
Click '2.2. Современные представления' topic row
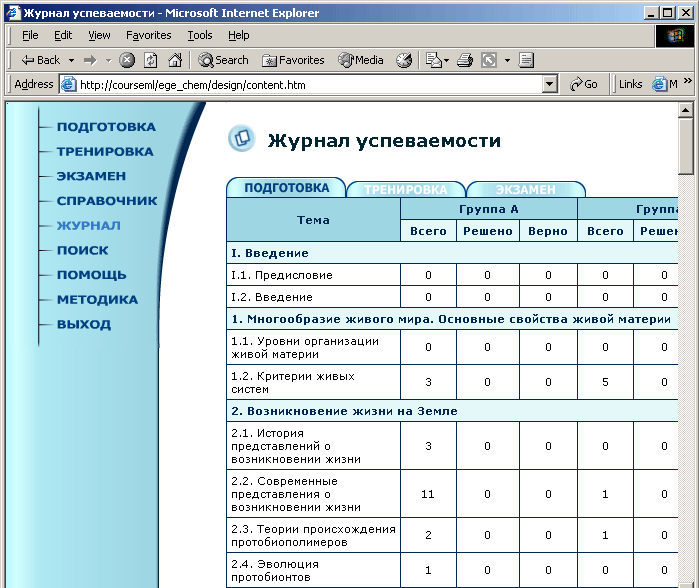pyautogui.click(x=296, y=494)
